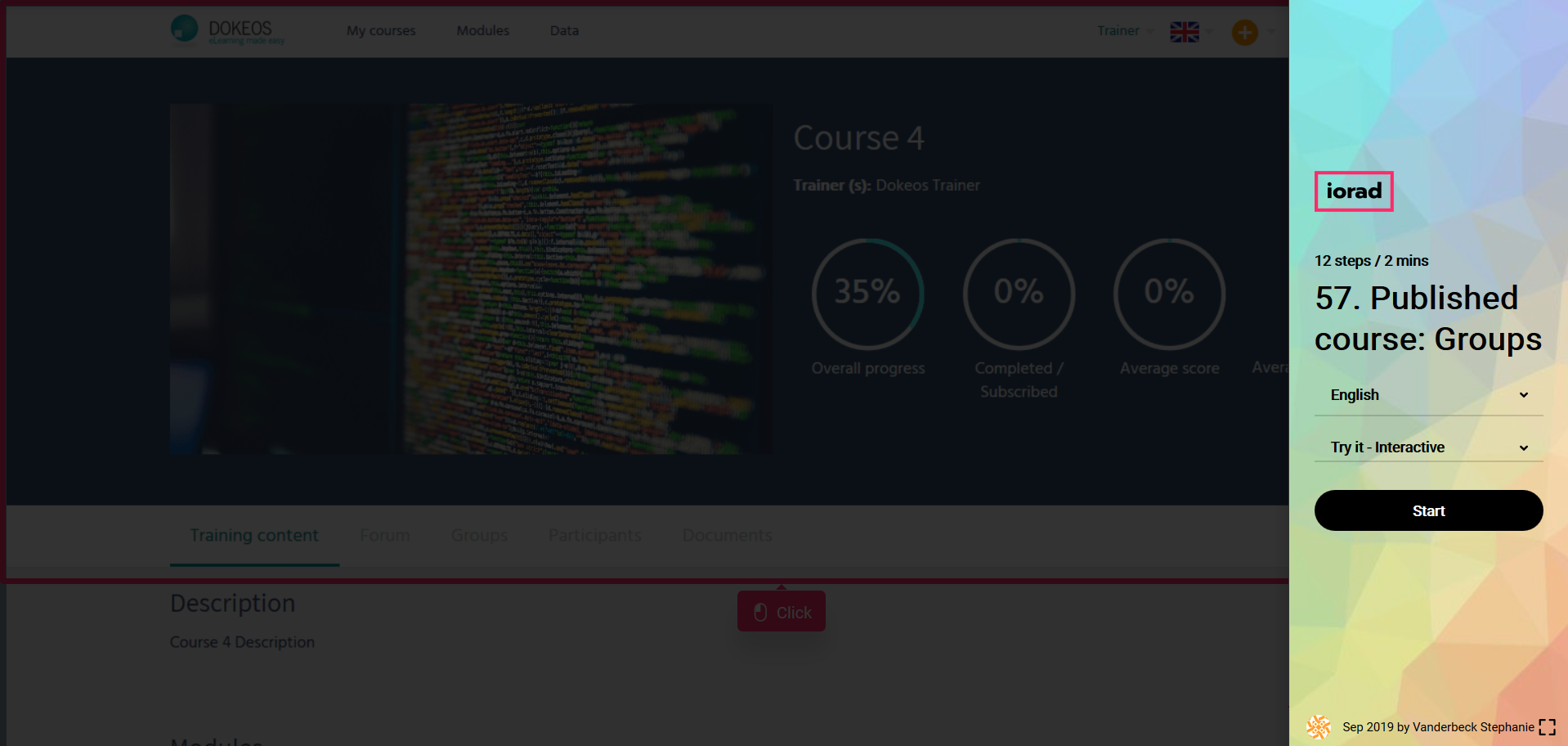This screenshot has width=1568, height=746.
Task: Click the mouse icon in the Click tooltip
Action: 760,613
